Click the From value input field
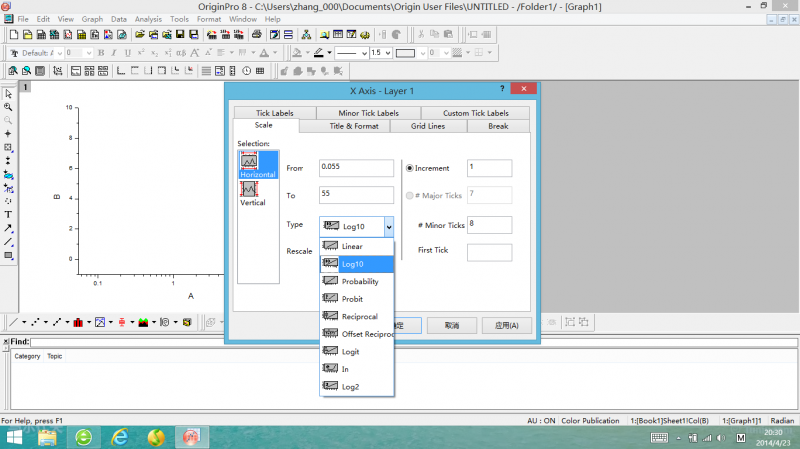The width and height of the screenshot is (800, 449). pos(356,168)
